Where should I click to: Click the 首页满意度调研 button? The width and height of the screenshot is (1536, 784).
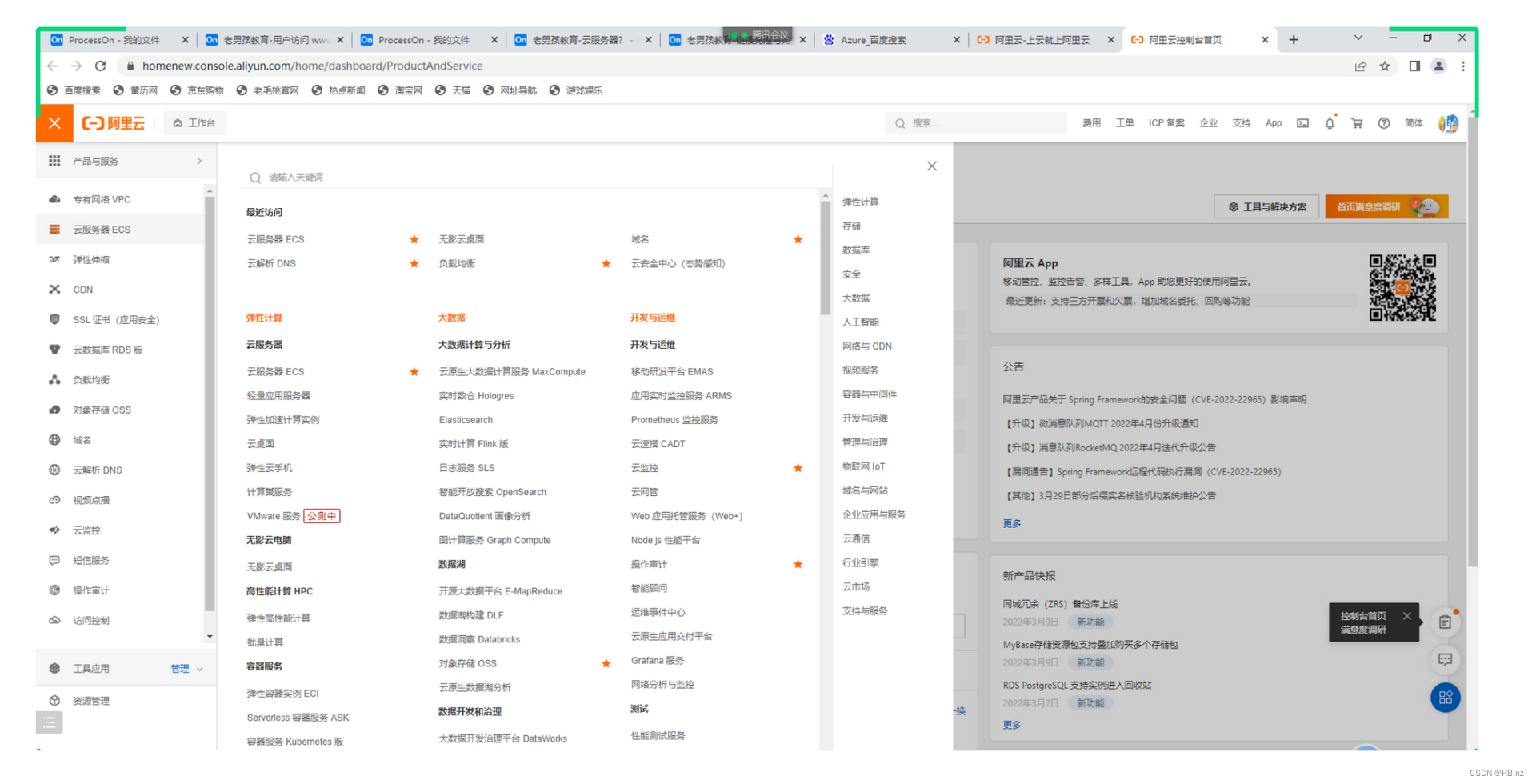1386,207
